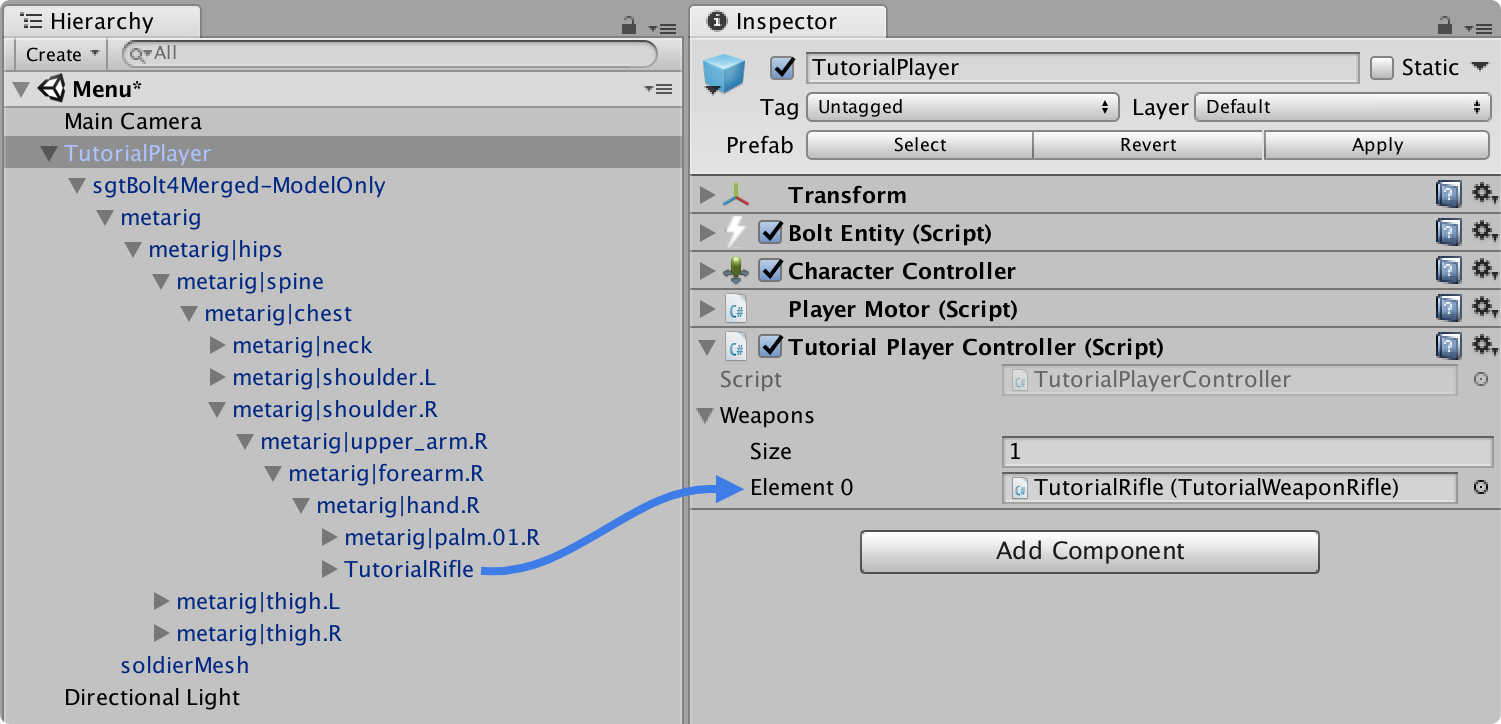Click the Transform axes icon
The image size is (1501, 724).
[736, 195]
